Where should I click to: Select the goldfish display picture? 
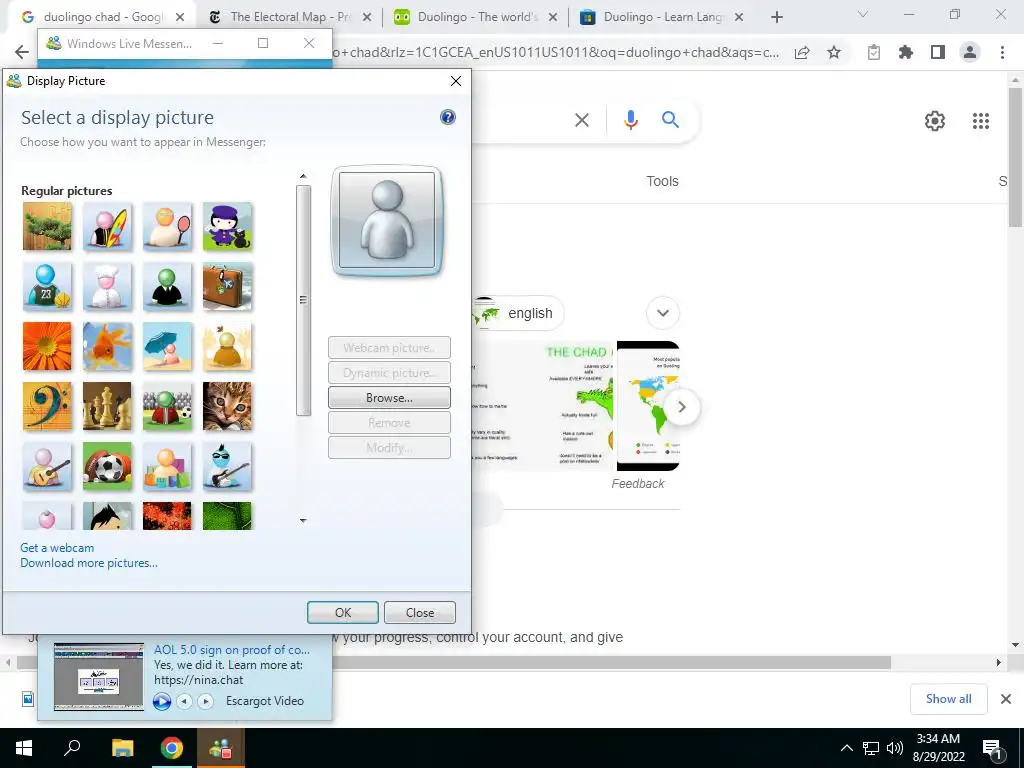107,346
